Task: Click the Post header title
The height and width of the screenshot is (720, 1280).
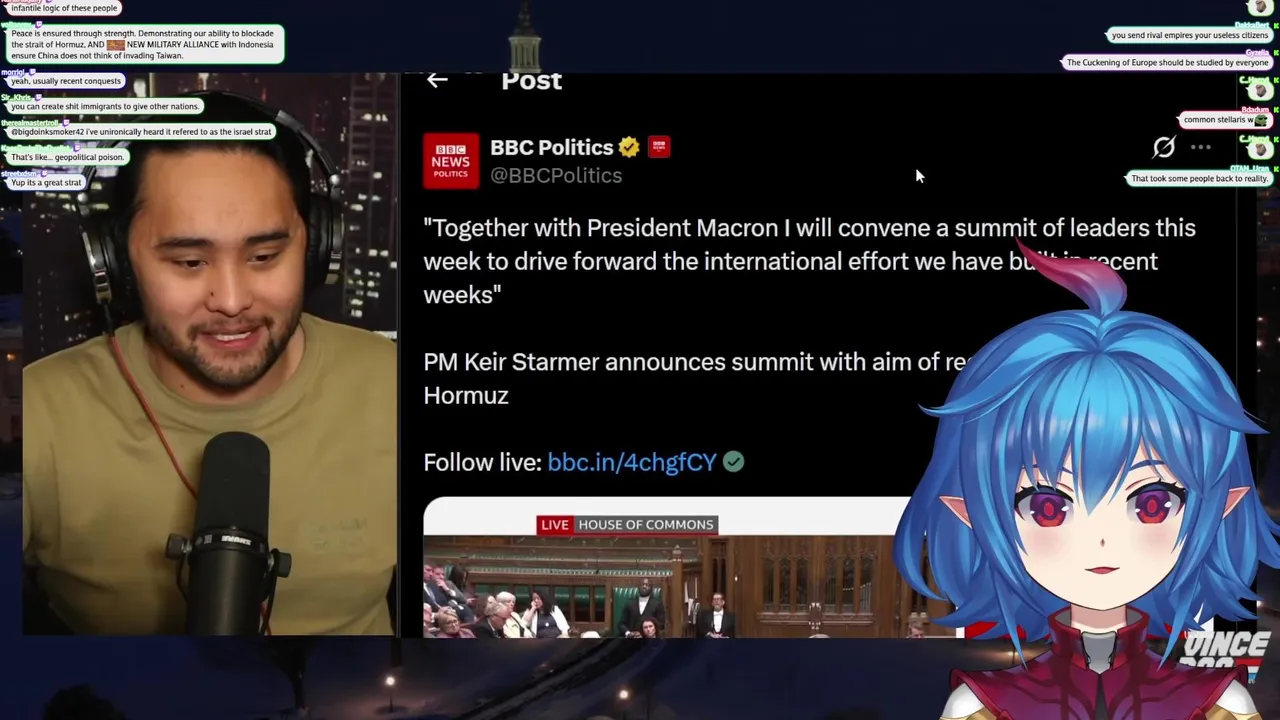Action: tap(531, 82)
